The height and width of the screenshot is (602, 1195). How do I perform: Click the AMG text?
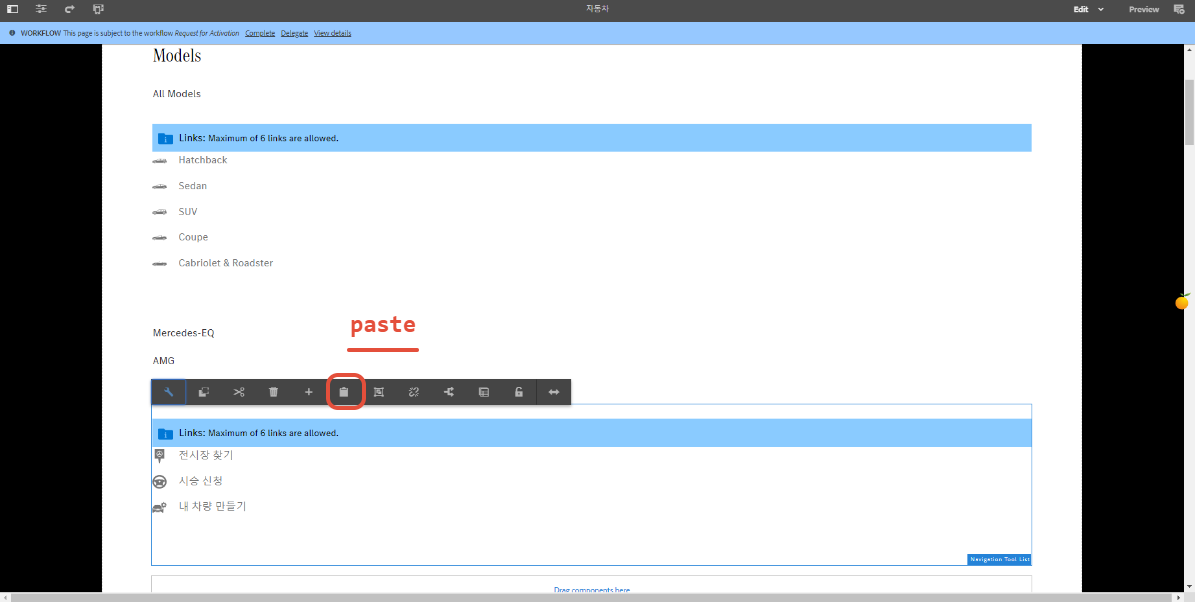(164, 360)
